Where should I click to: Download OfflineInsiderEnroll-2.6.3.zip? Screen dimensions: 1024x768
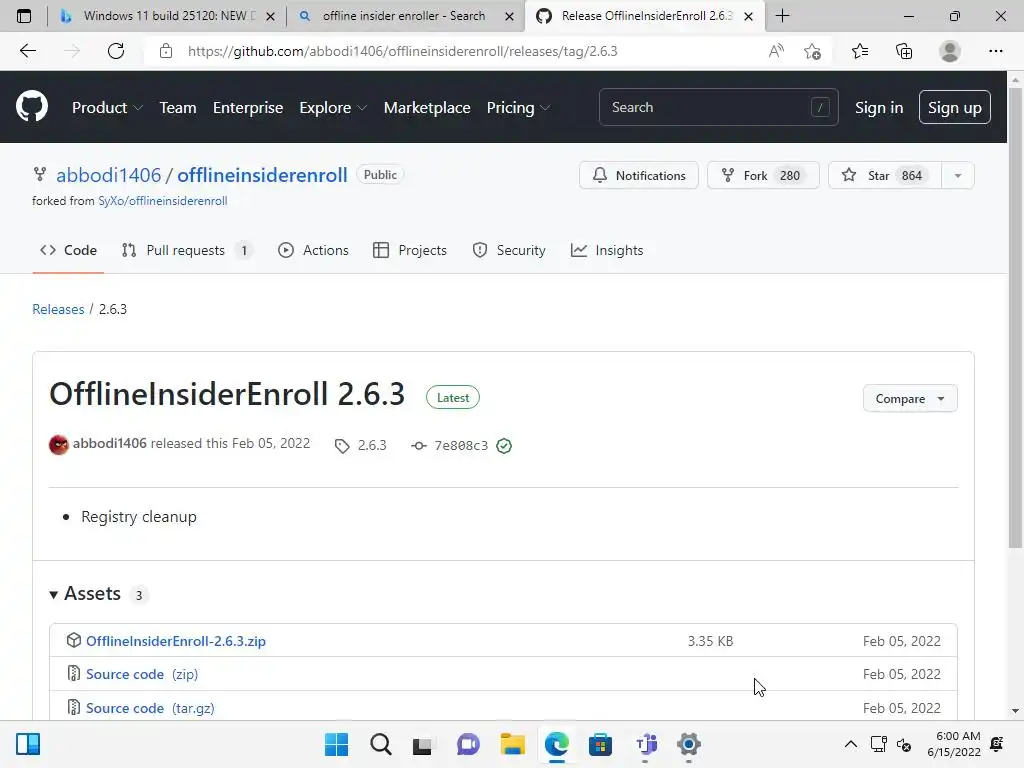[x=176, y=641]
